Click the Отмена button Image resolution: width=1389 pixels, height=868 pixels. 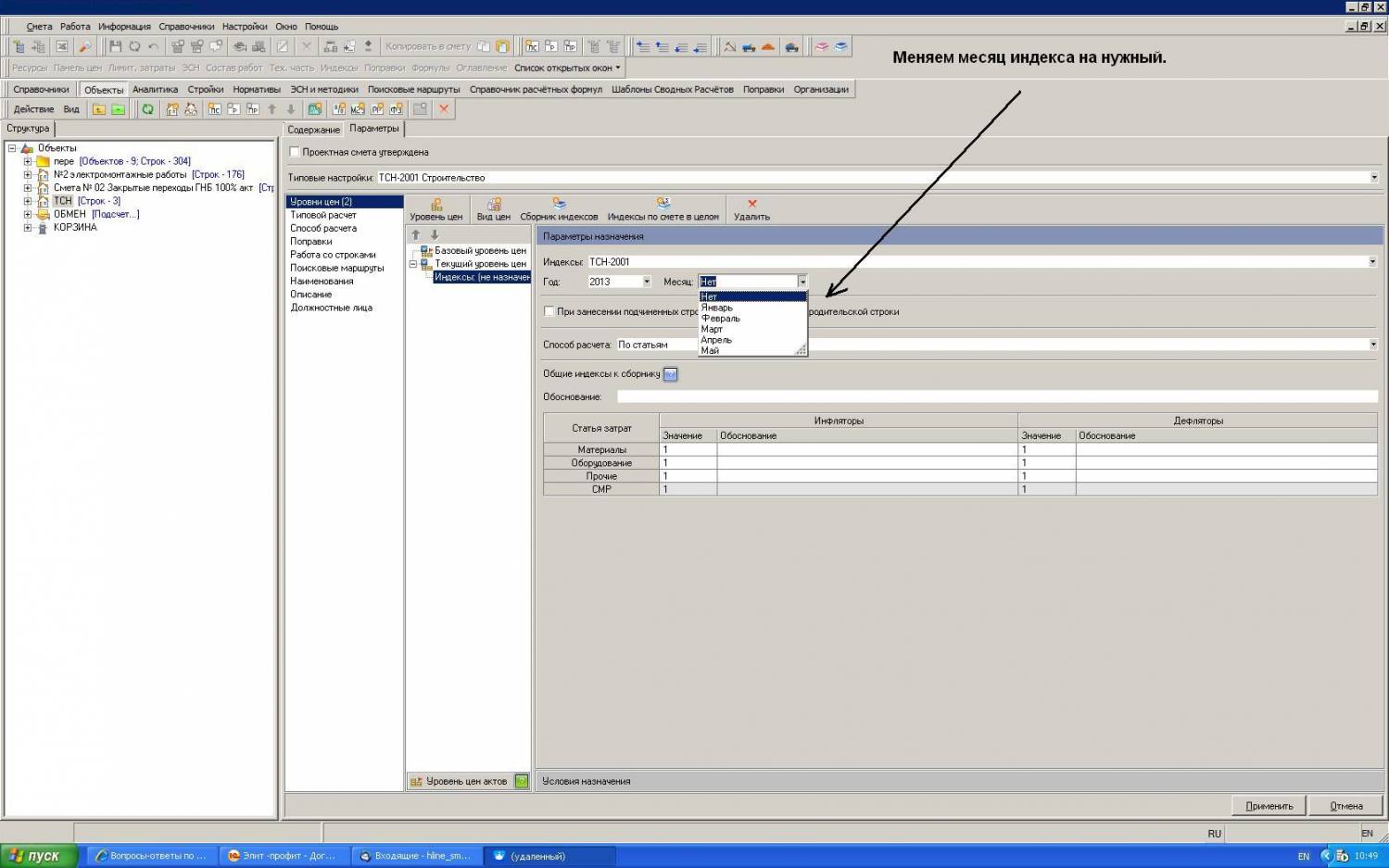[1345, 806]
